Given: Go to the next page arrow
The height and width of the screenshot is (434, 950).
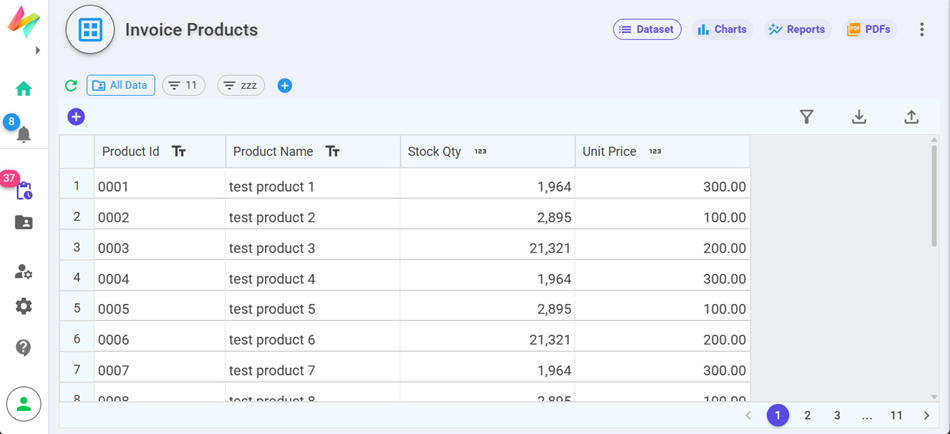Looking at the screenshot, I should pos(927,416).
